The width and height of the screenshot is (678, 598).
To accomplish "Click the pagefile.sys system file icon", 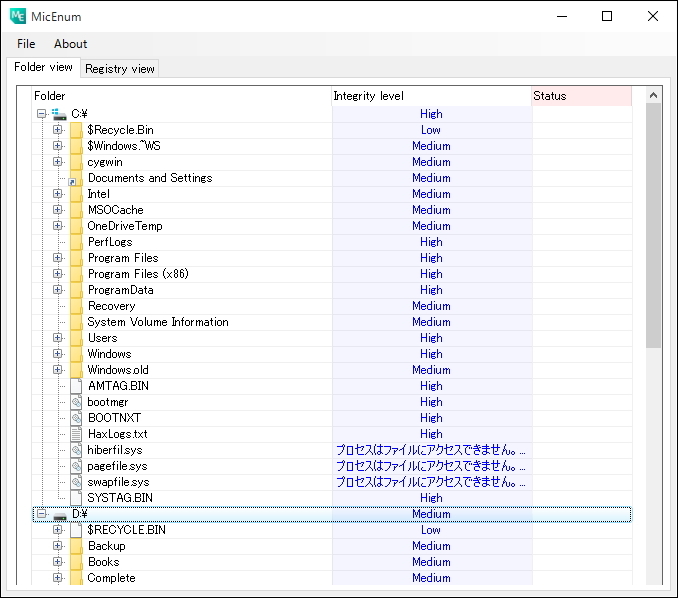I will [76, 466].
